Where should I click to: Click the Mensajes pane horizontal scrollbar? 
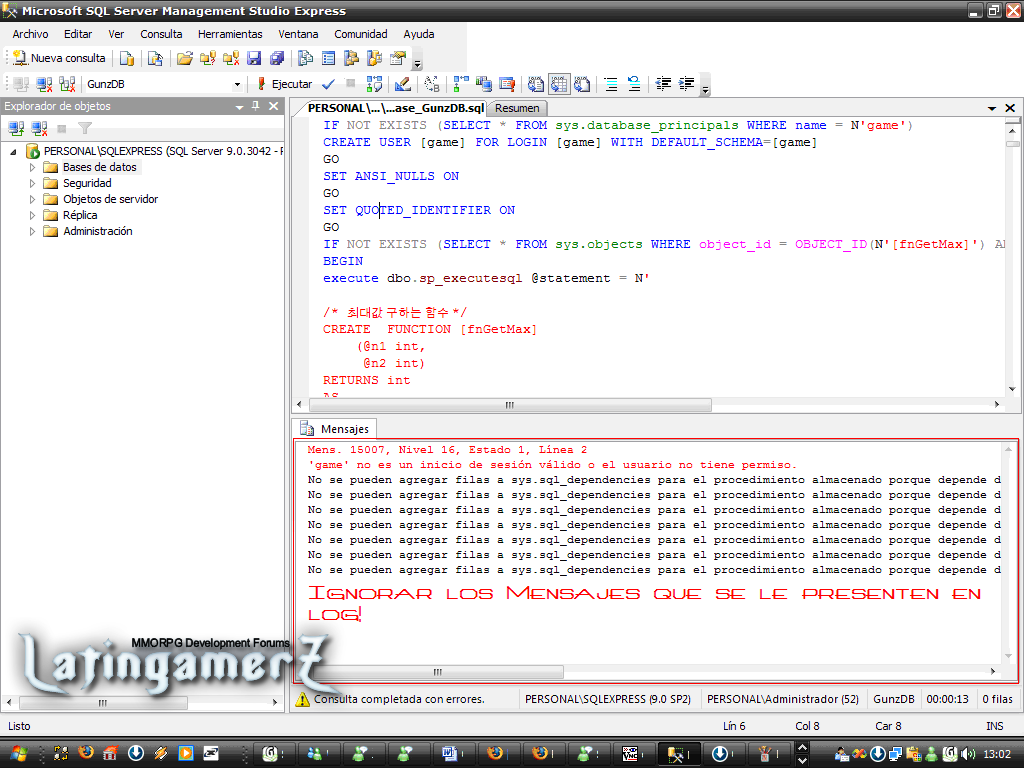click(x=437, y=672)
